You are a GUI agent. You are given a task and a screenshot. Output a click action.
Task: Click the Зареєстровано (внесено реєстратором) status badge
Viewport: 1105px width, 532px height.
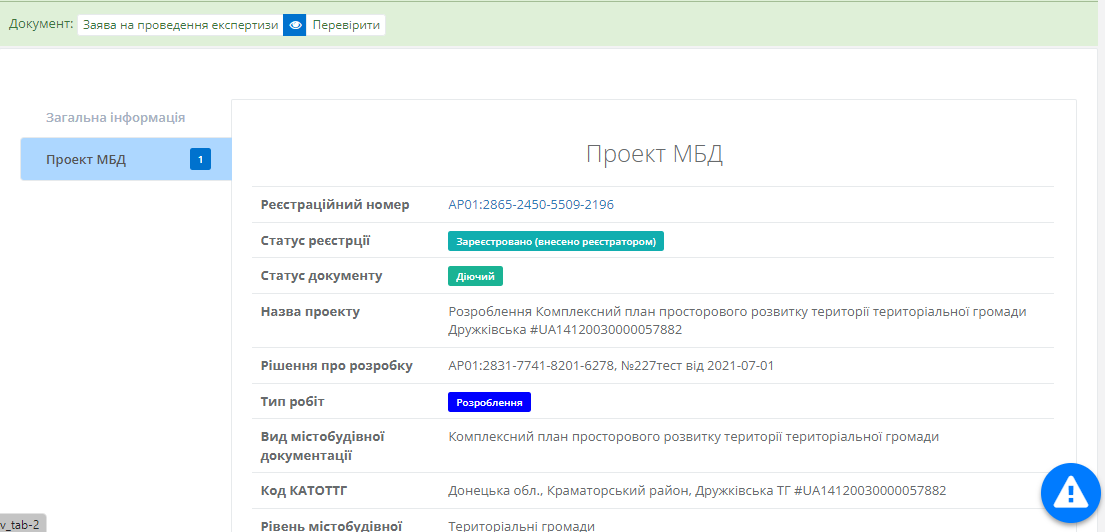click(555, 241)
